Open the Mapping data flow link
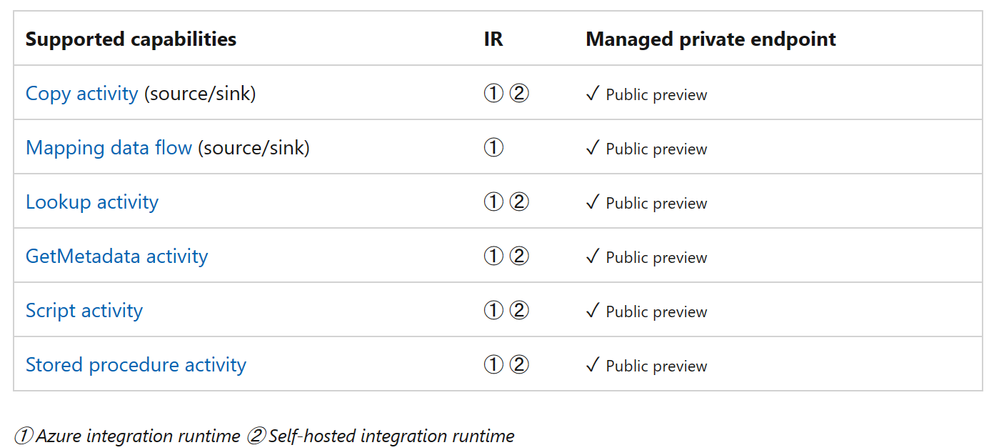 tap(108, 148)
